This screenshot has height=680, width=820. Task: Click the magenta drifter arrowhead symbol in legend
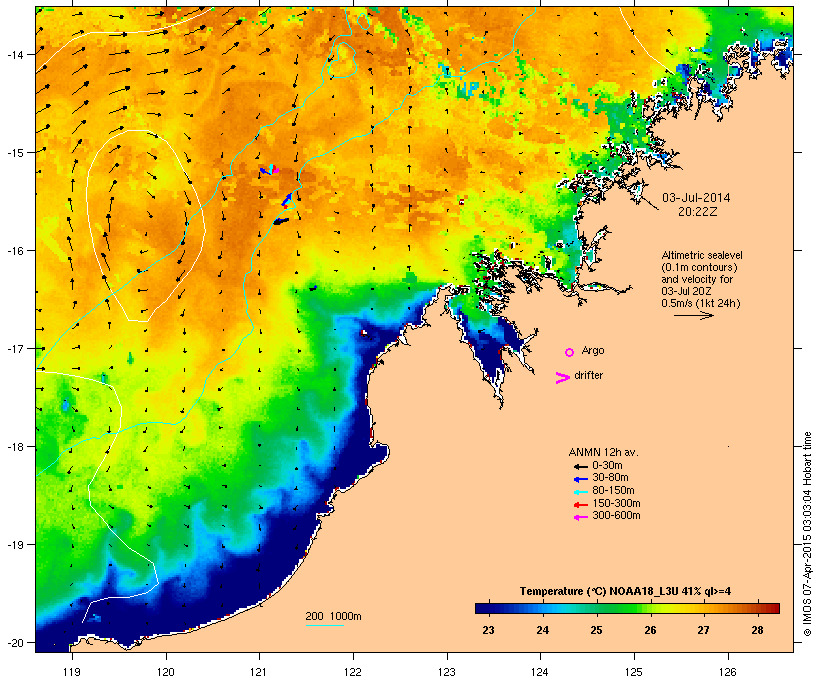pyautogui.click(x=562, y=378)
